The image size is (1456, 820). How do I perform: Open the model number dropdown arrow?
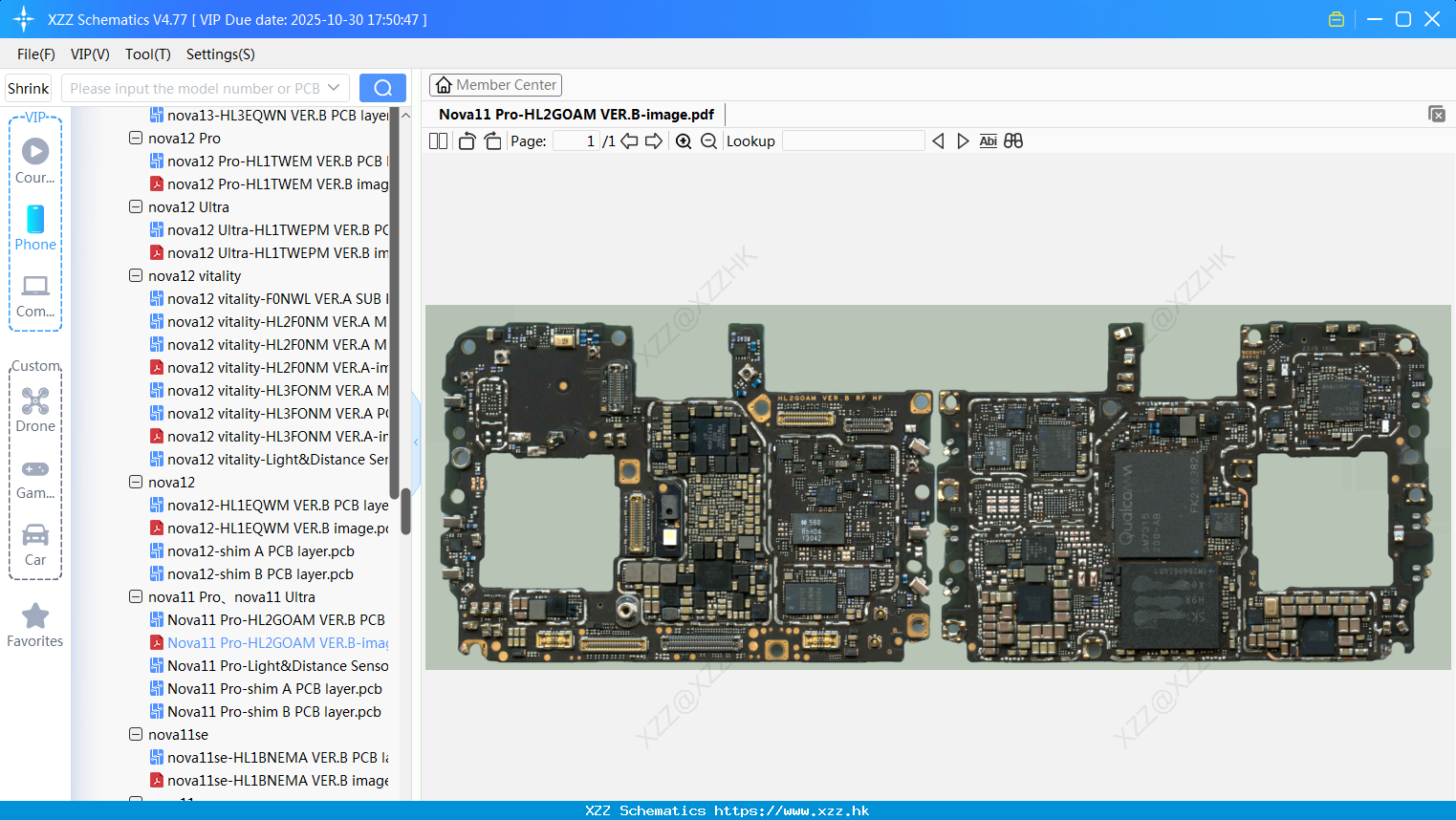tap(334, 88)
